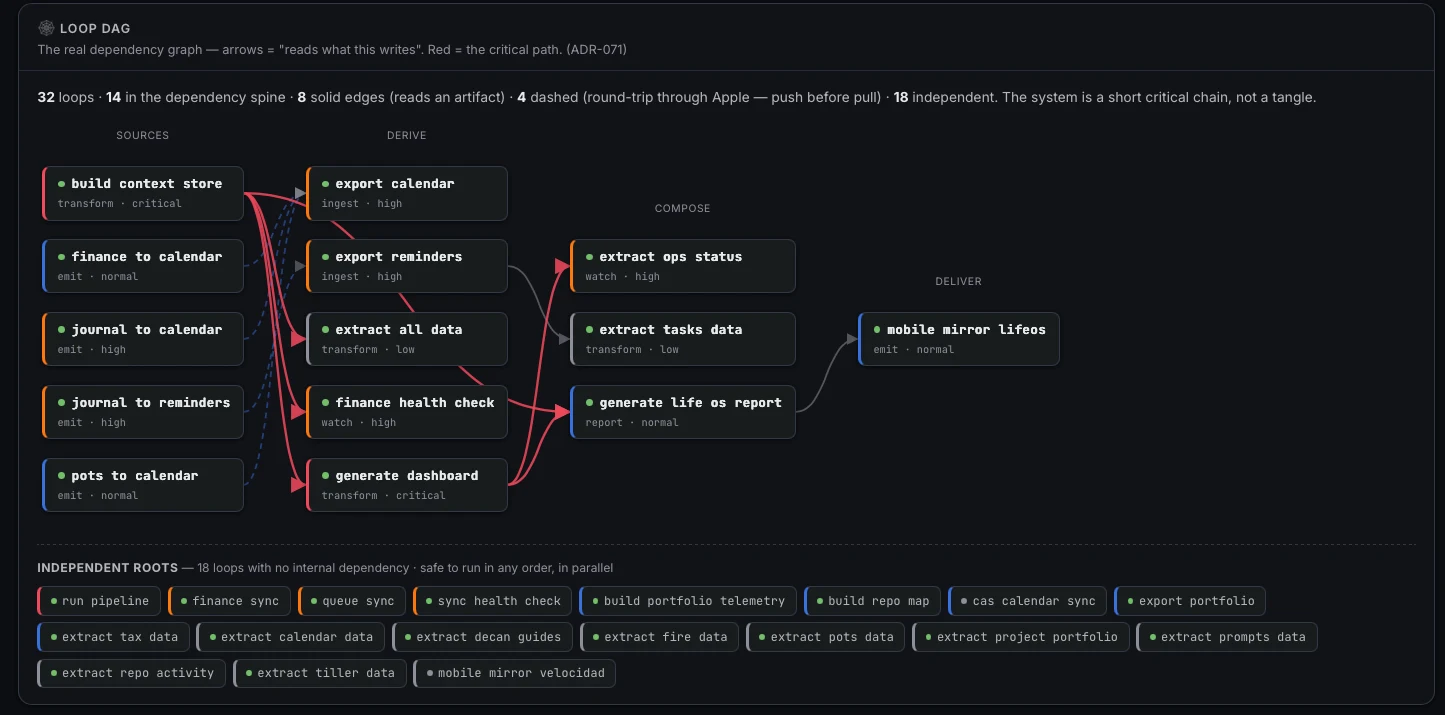
Task: Select the export portfolio chip
Action: 1190,601
